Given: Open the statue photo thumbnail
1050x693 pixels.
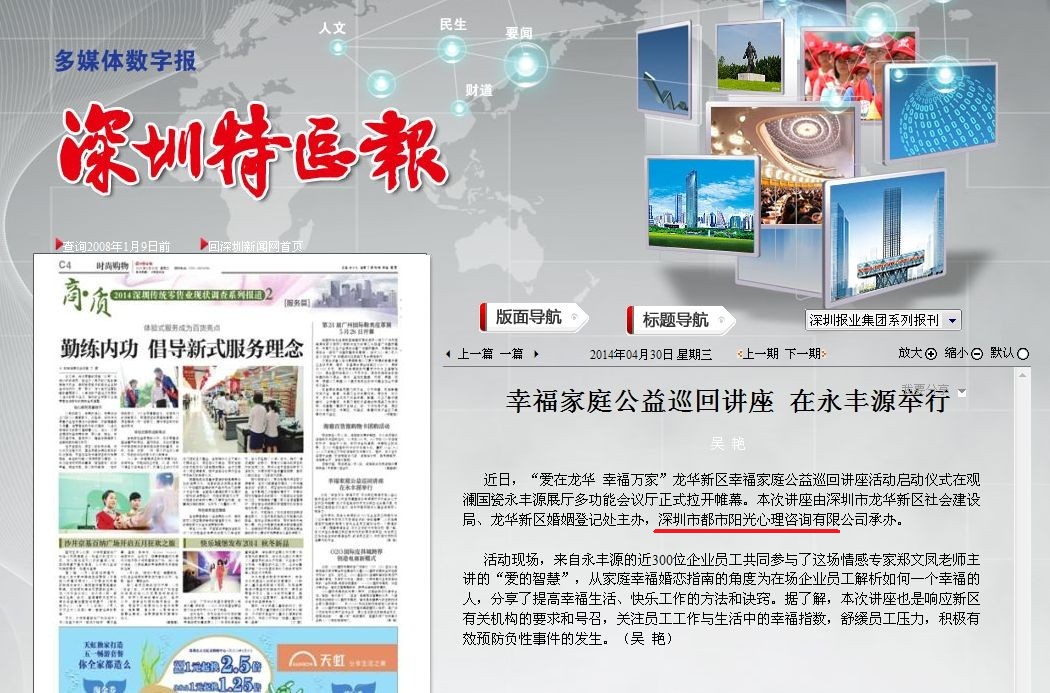Looking at the screenshot, I should pyautogui.click(x=749, y=58).
